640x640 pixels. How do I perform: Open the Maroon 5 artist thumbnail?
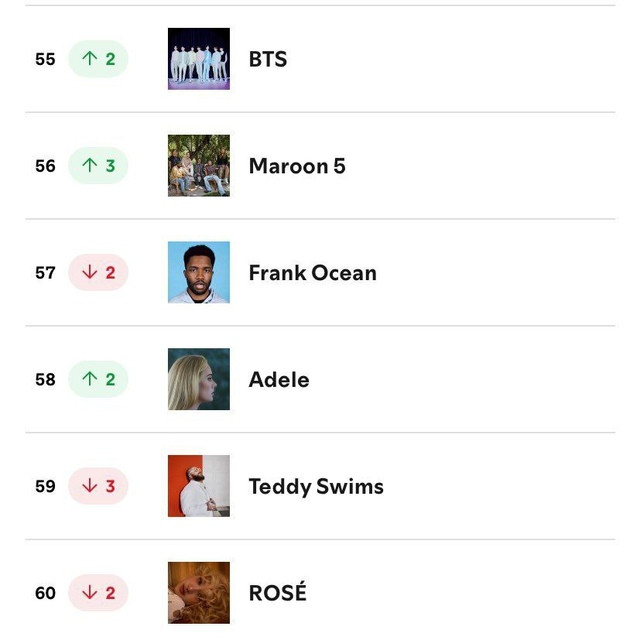click(x=199, y=166)
